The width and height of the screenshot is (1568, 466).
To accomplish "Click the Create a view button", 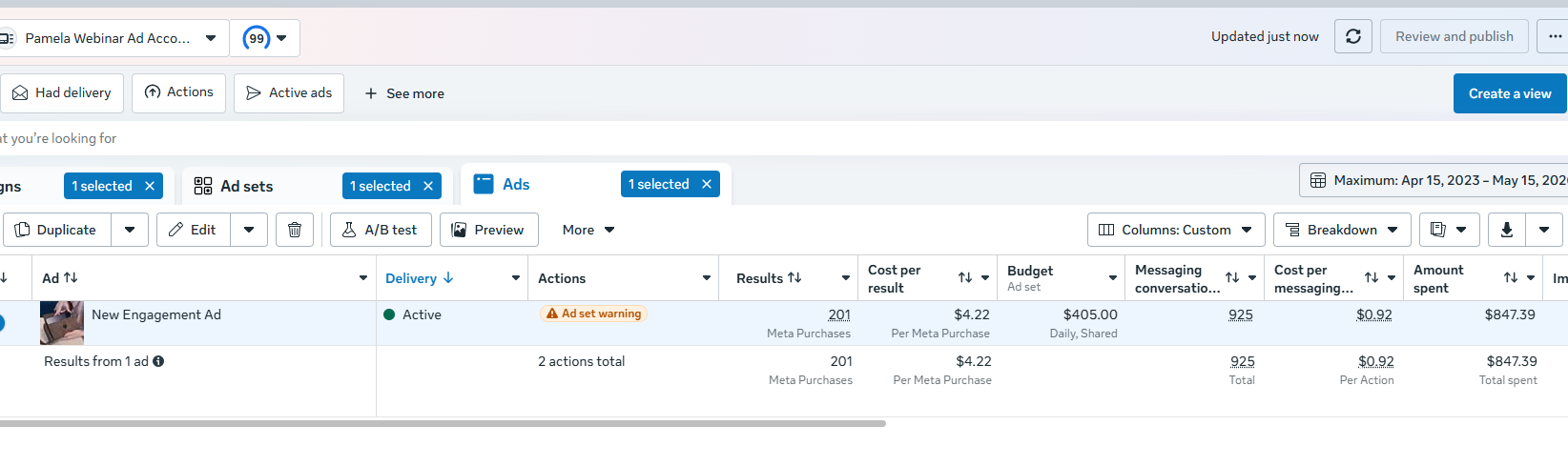I will pyautogui.click(x=1510, y=93).
